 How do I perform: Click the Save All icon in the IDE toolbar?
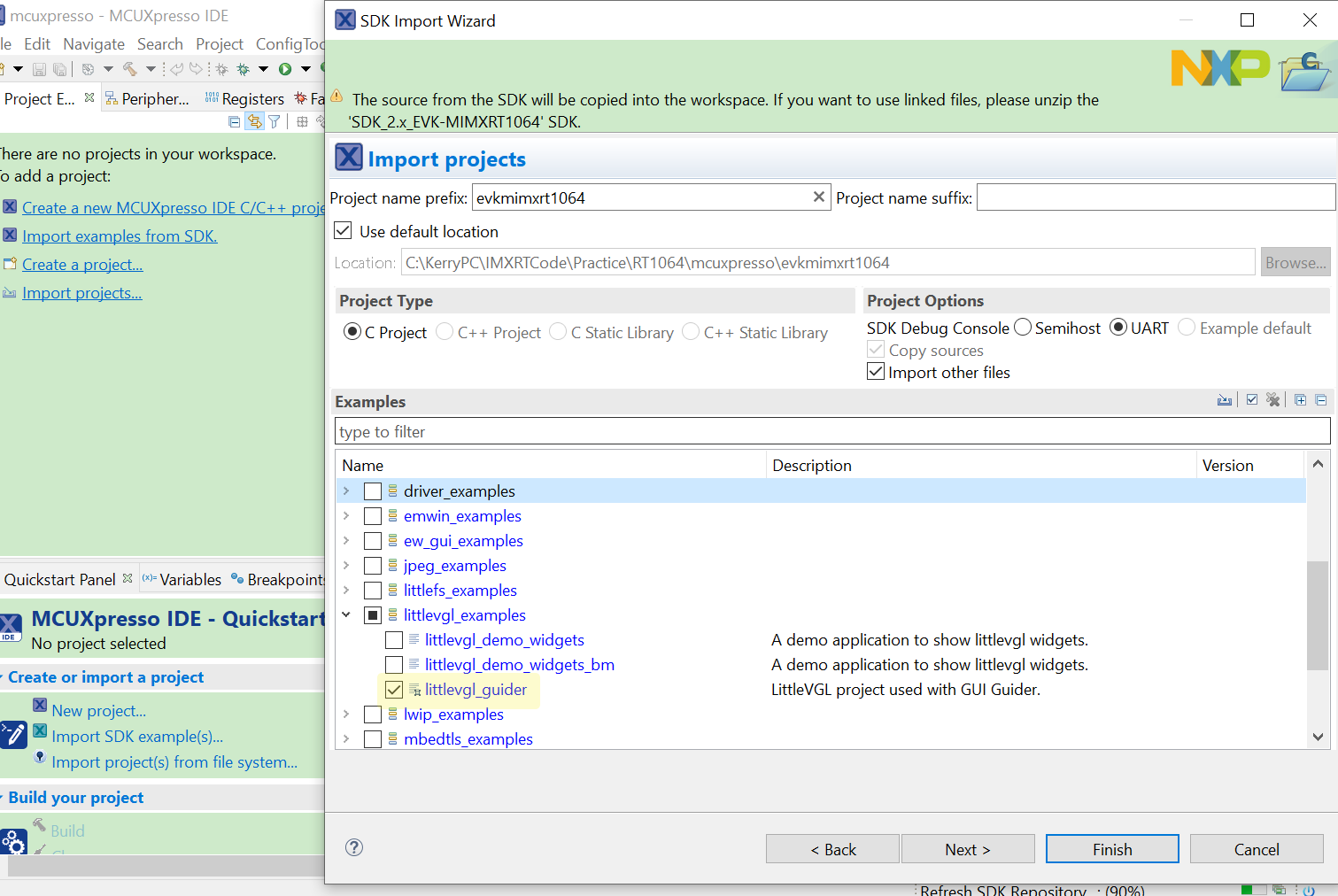[x=58, y=68]
